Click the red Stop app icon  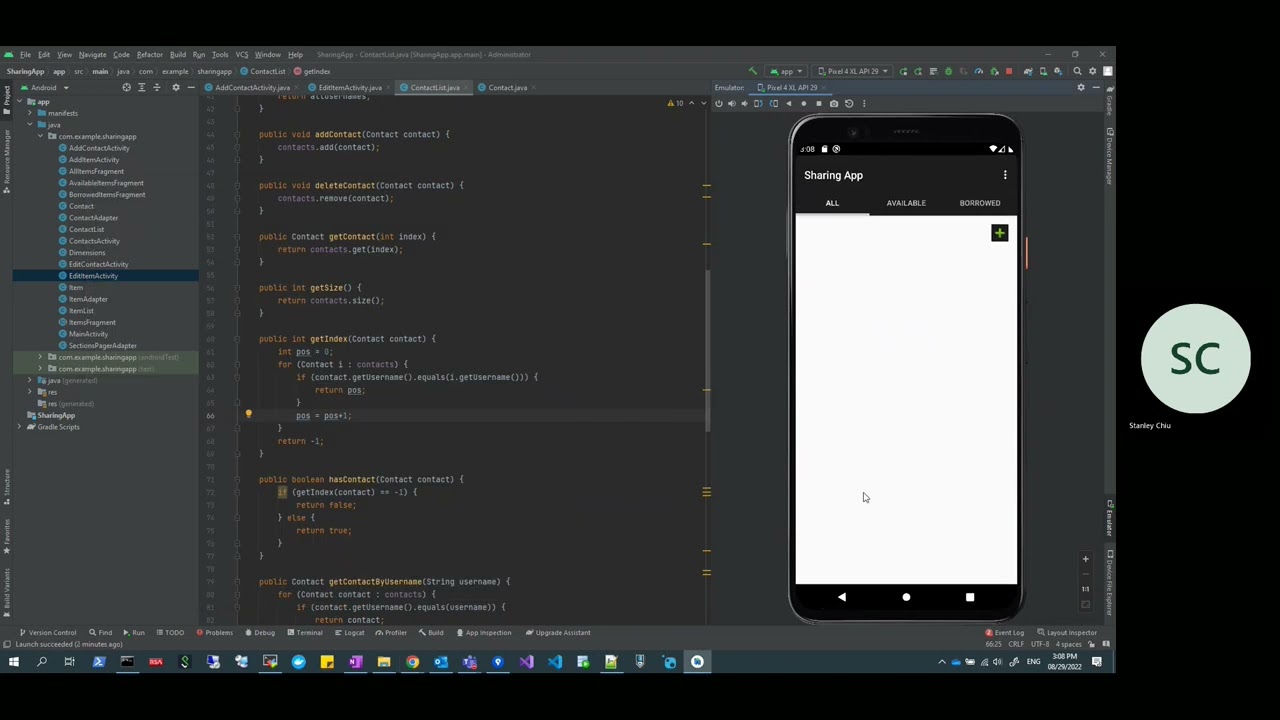click(x=1009, y=71)
